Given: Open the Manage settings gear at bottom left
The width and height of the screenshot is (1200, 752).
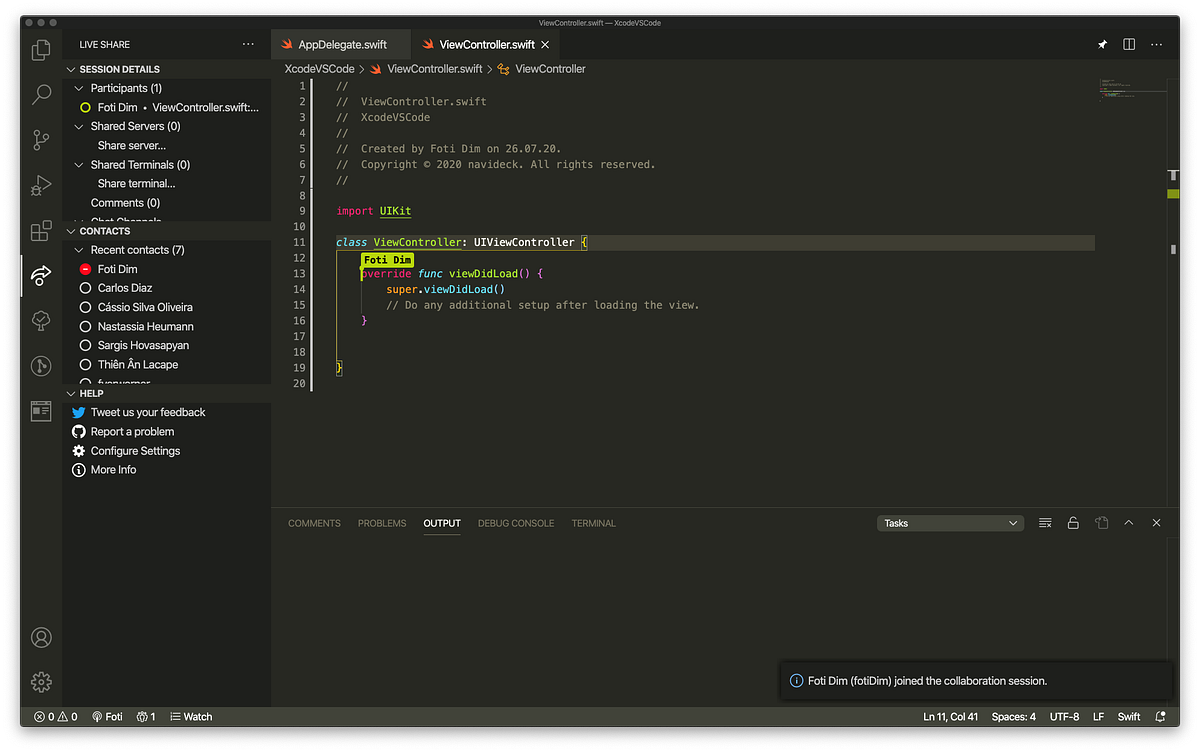Looking at the screenshot, I should pyautogui.click(x=40, y=682).
